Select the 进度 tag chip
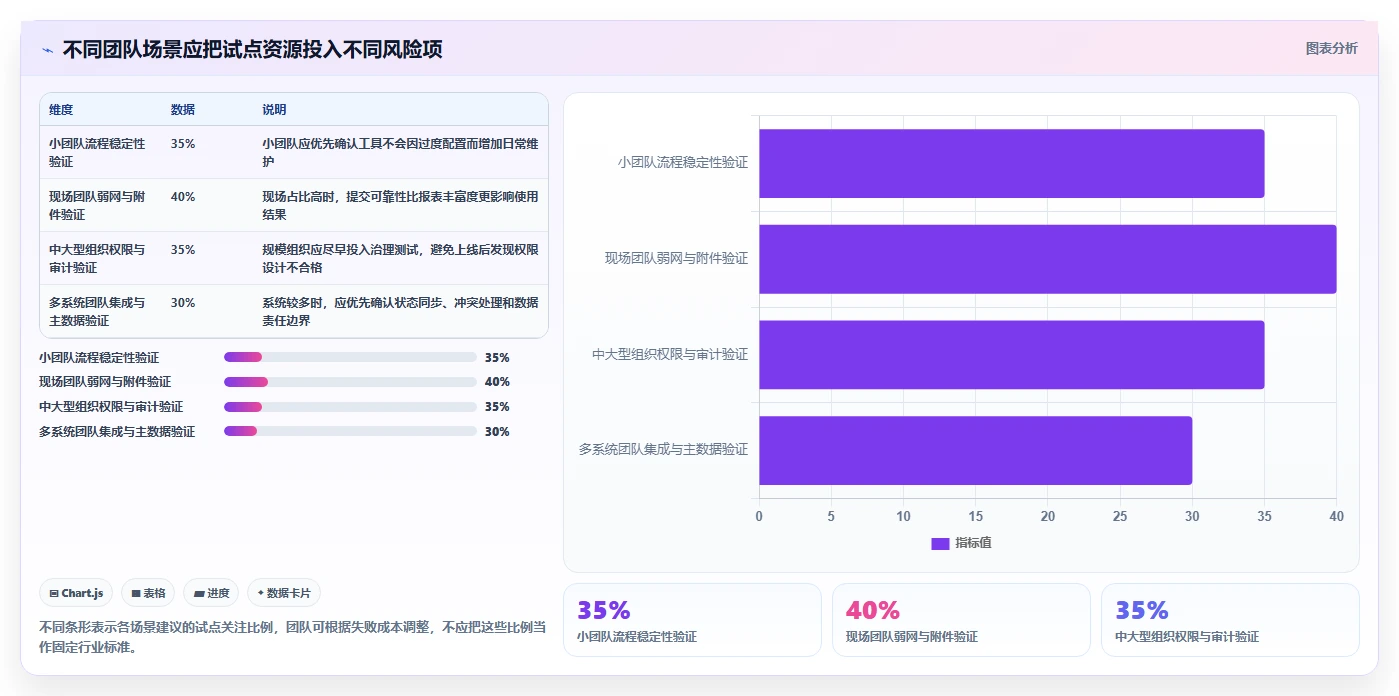Image resolution: width=1399 pixels, height=696 pixels. click(211, 593)
